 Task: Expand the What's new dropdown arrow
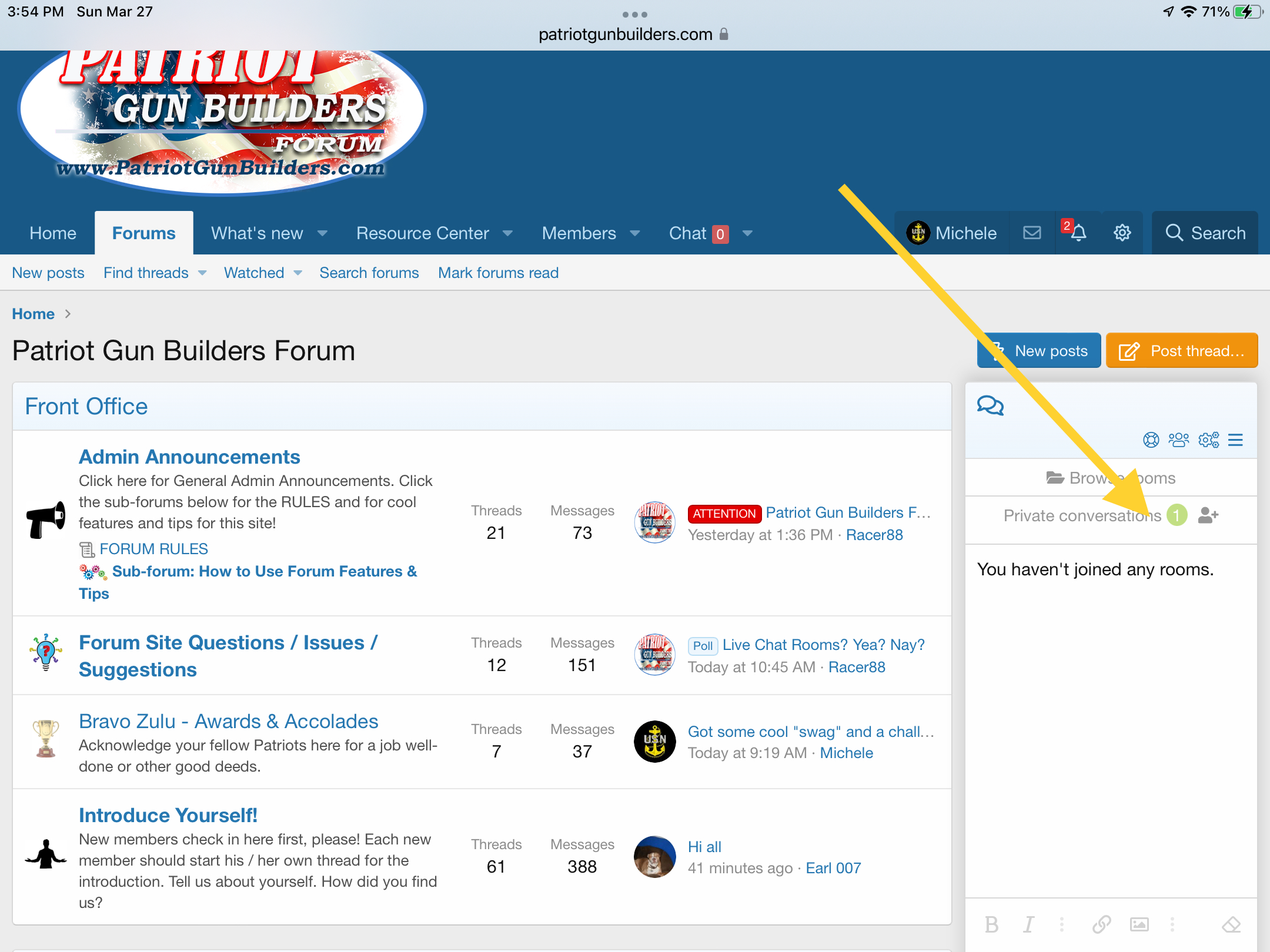point(322,233)
